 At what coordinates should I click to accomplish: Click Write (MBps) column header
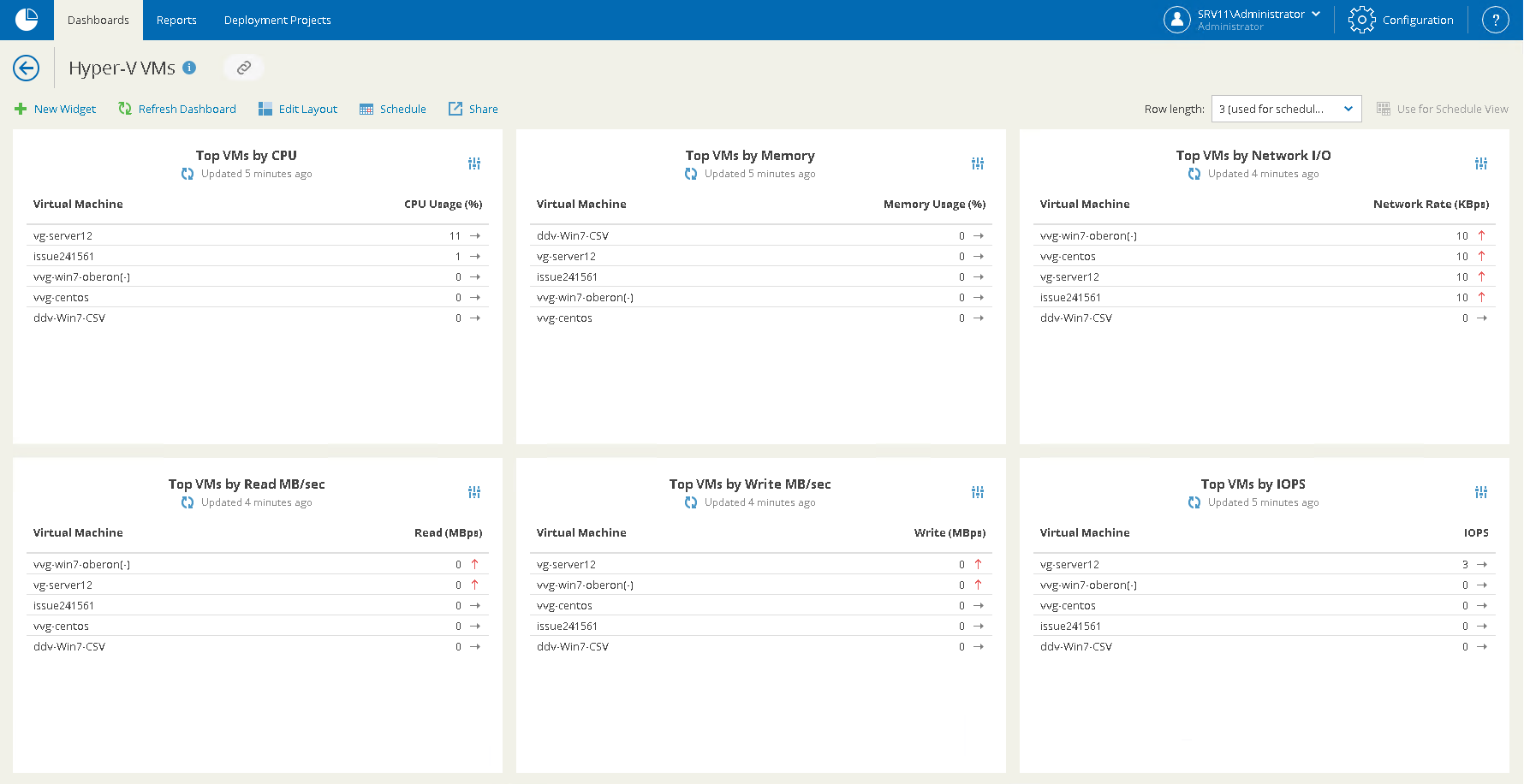coord(950,532)
